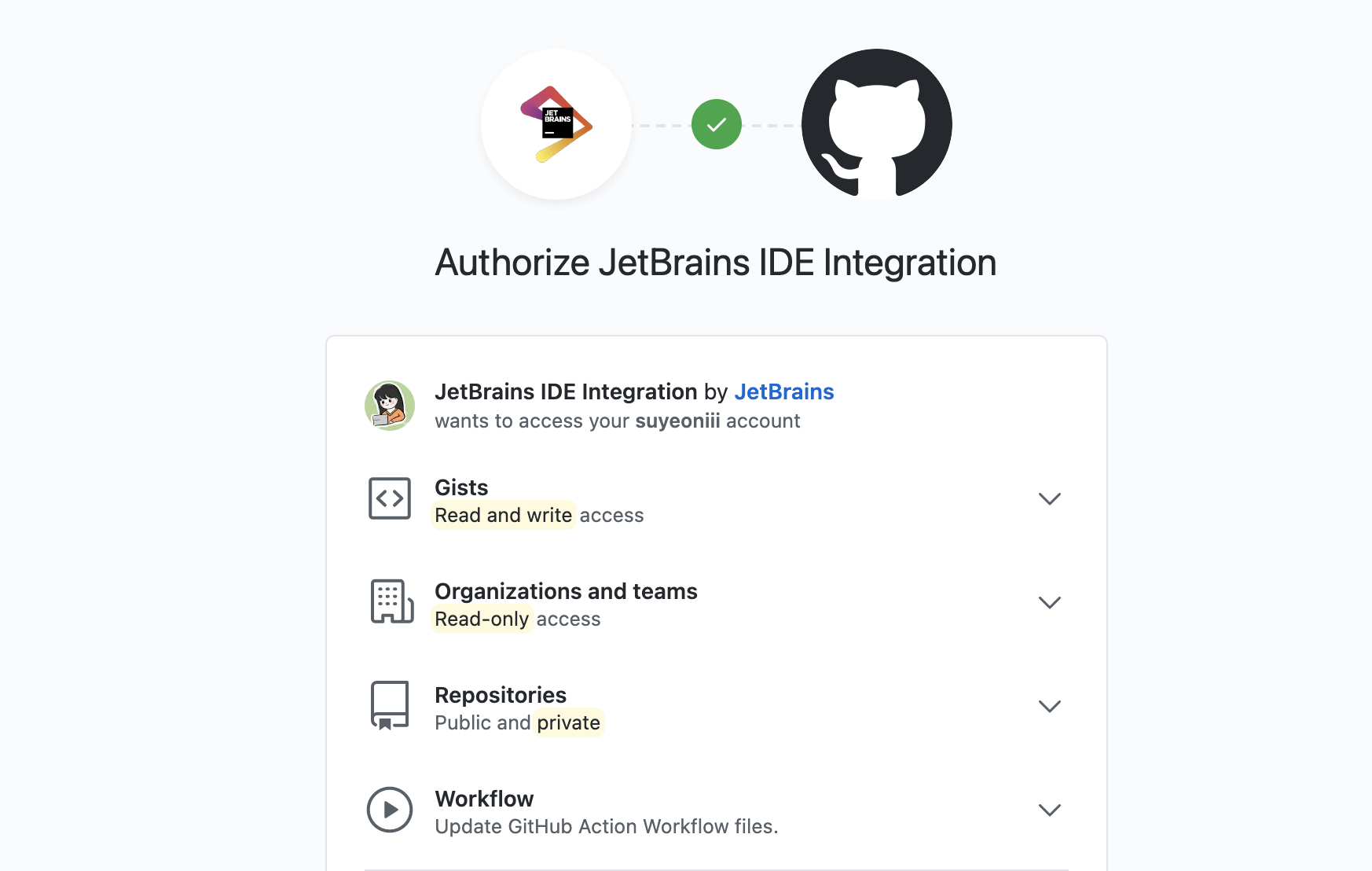
Task: Click the 'Read and write' highlighted label
Action: click(x=503, y=515)
